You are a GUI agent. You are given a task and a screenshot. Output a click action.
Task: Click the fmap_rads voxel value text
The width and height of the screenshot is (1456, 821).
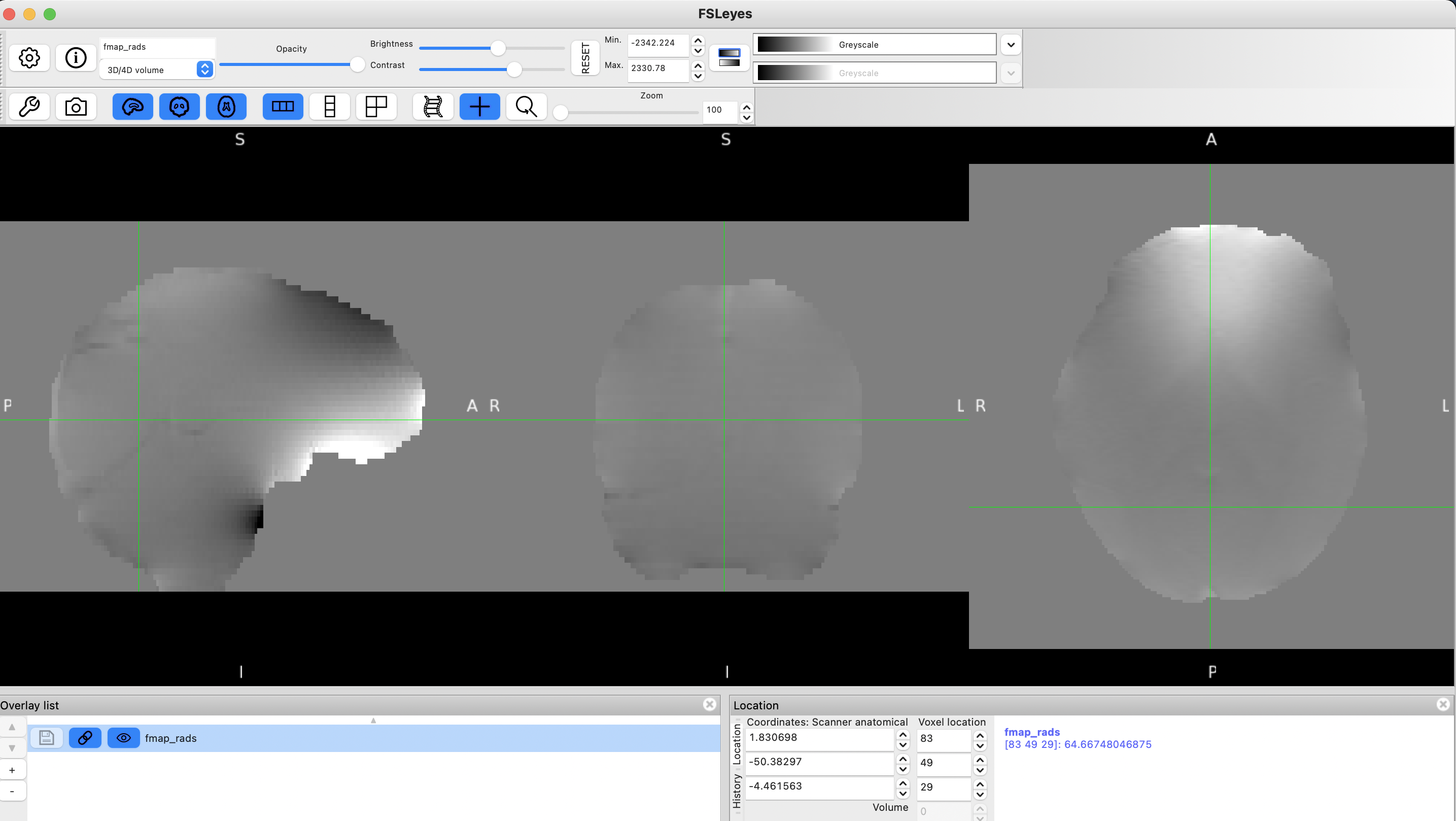1078,745
